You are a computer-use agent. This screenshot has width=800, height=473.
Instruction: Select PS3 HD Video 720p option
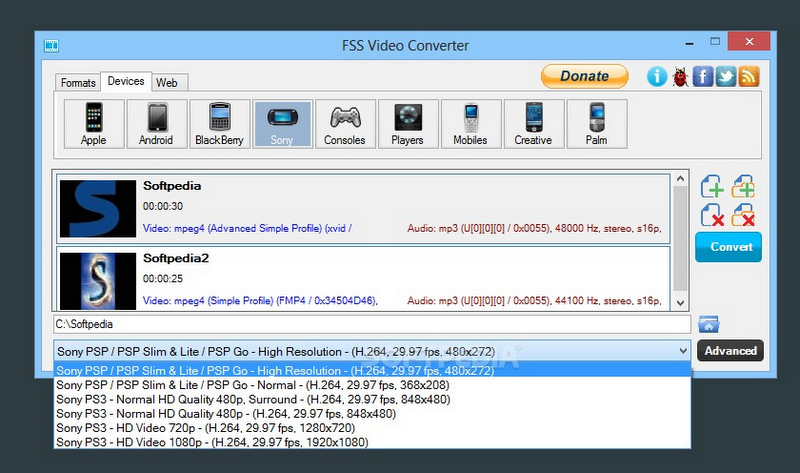pyautogui.click(x=372, y=428)
